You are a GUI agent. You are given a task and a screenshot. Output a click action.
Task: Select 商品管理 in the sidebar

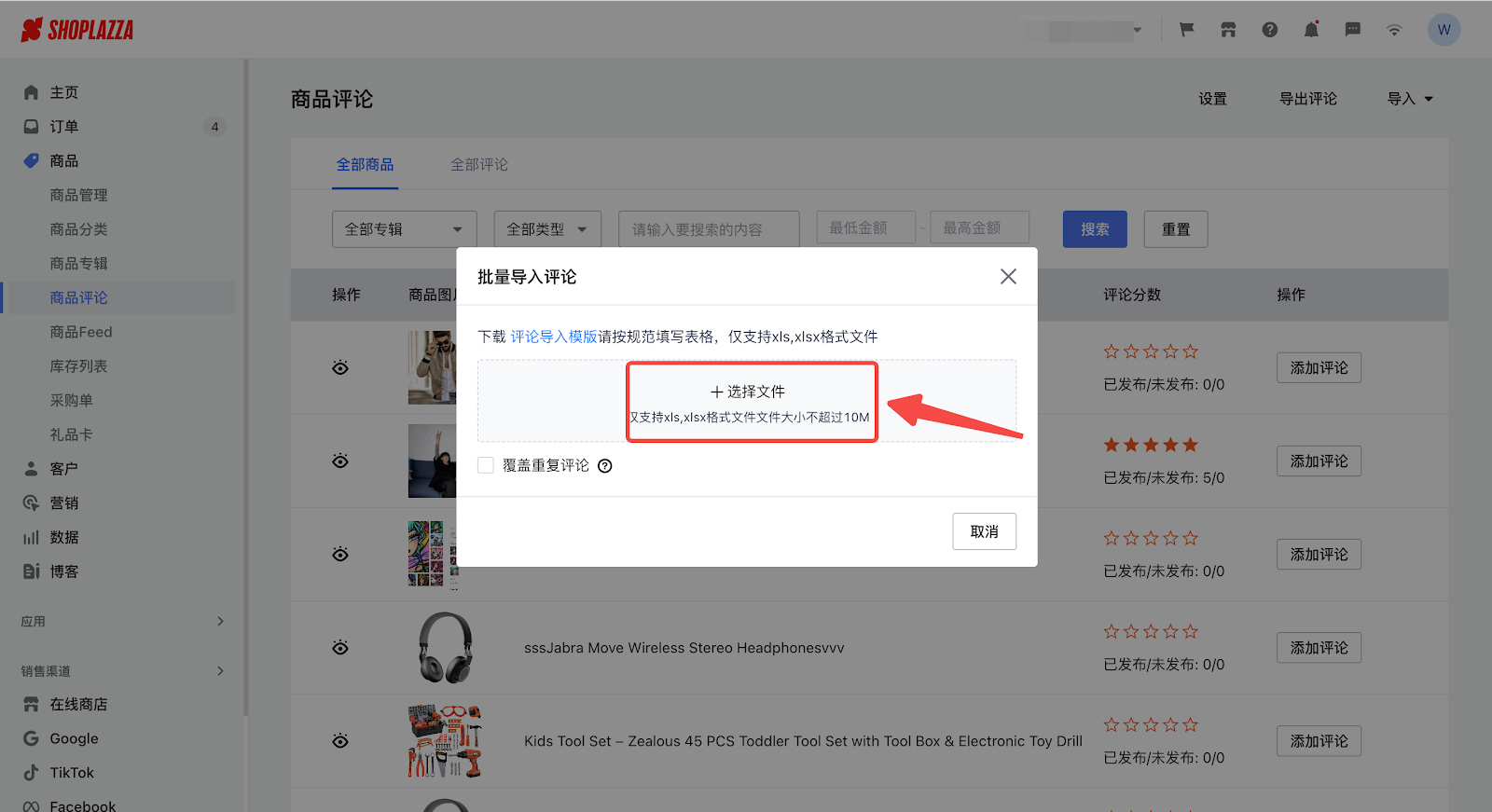coord(79,195)
